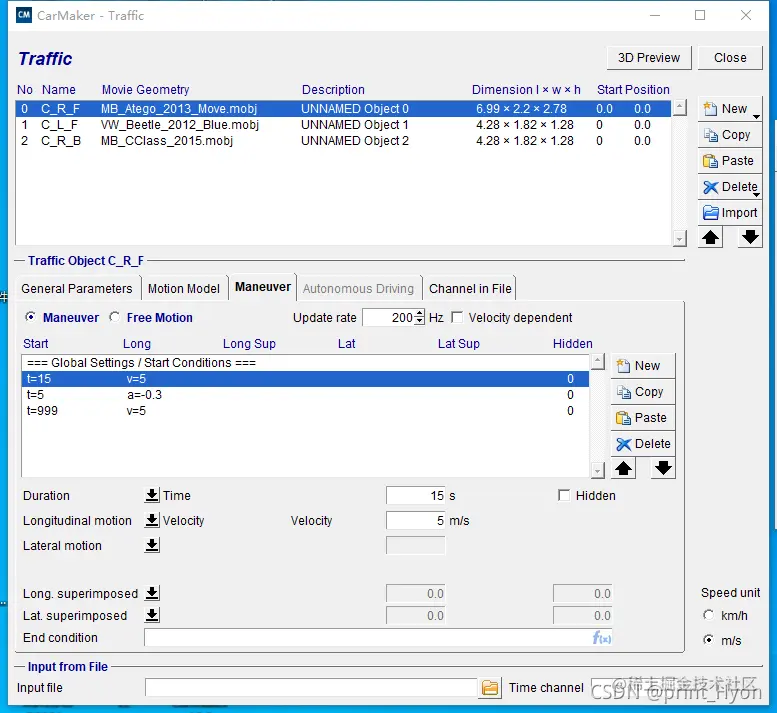
Task: Delete the selected traffic object
Action: click(729, 187)
